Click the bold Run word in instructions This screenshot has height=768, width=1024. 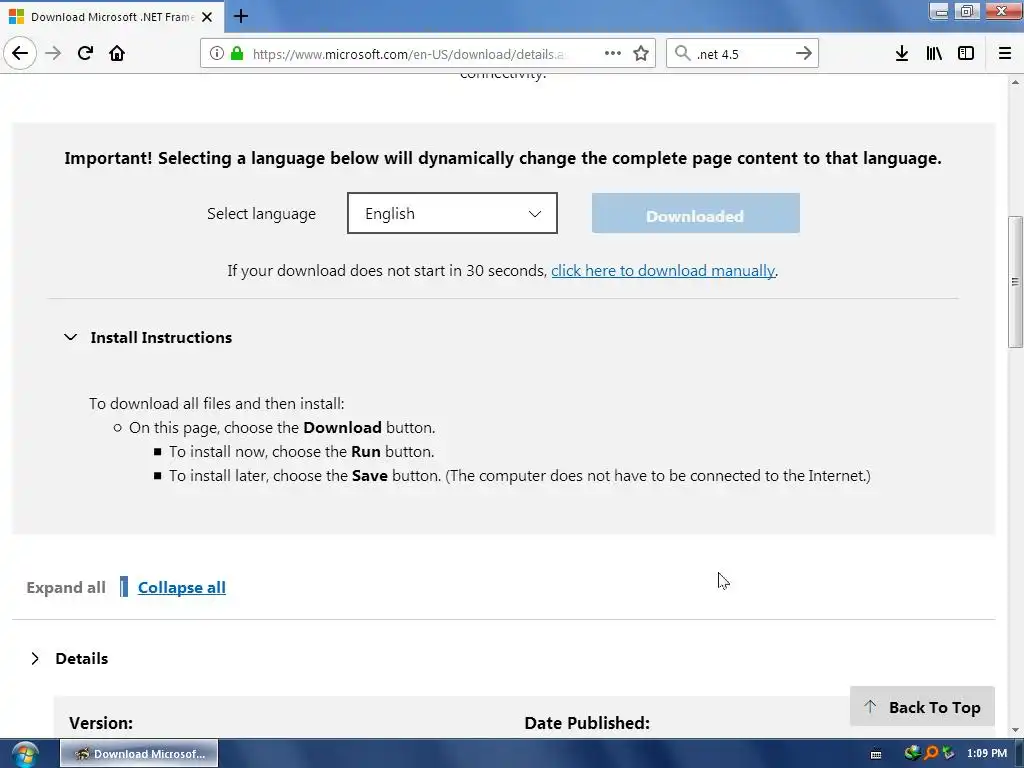[366, 451]
